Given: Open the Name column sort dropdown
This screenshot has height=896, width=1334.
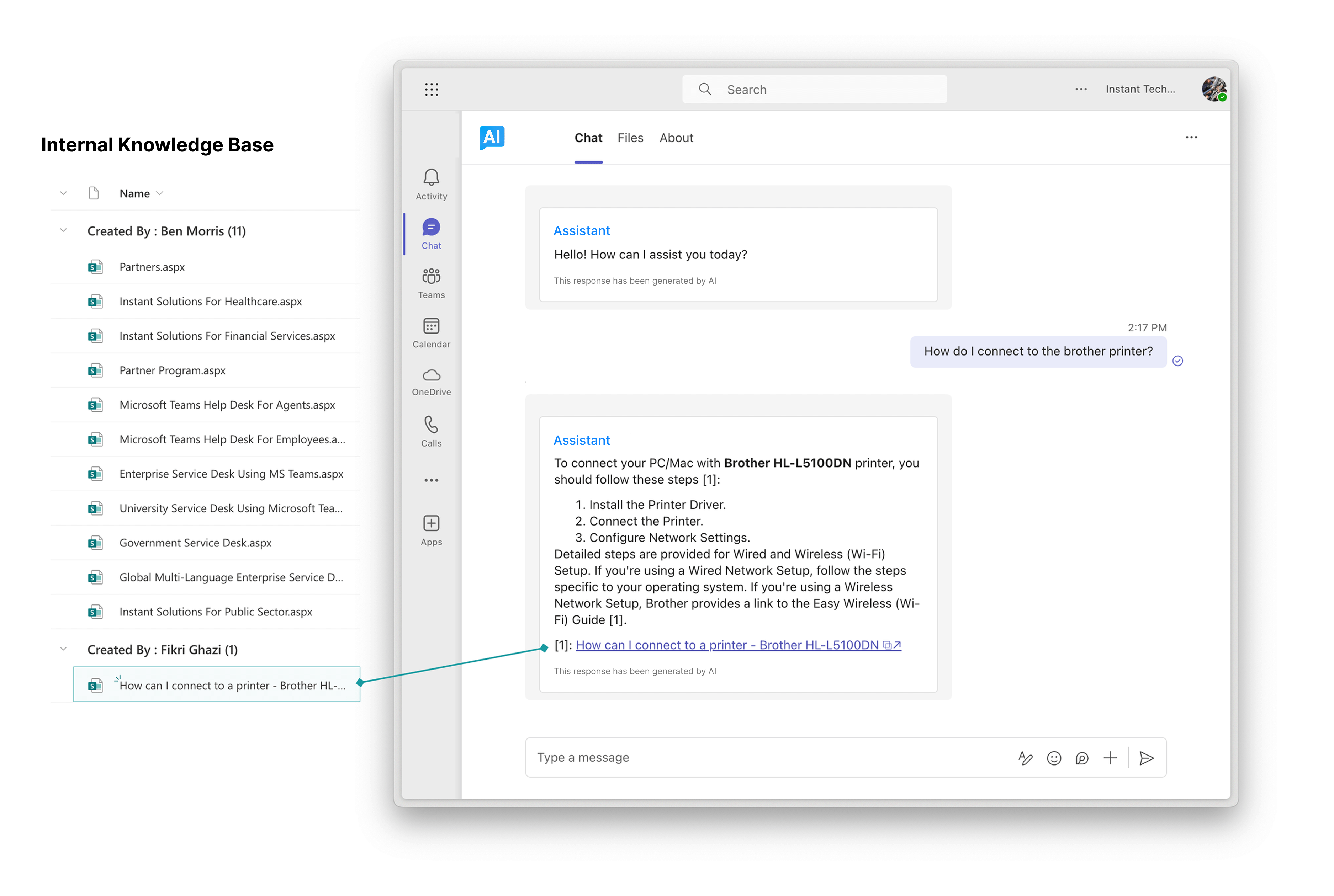Looking at the screenshot, I should point(160,193).
